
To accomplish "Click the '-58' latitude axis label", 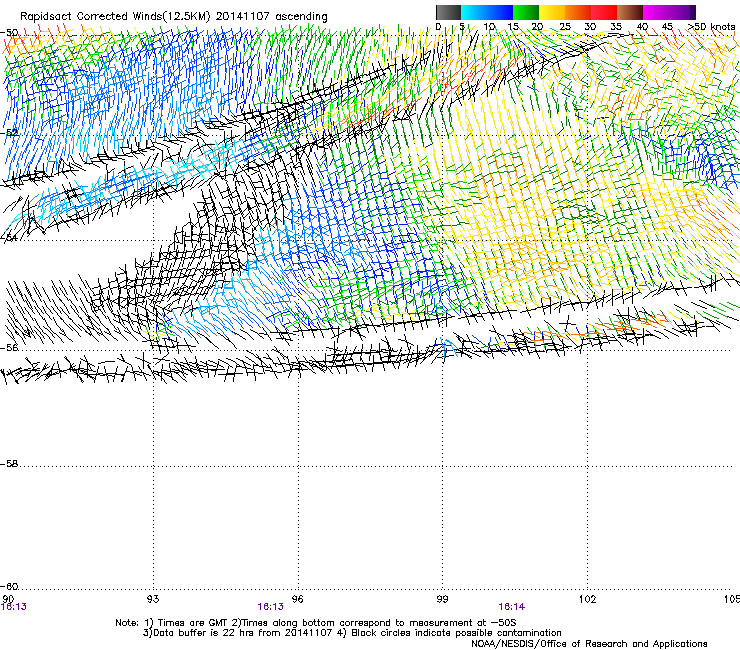I will 9,464.
